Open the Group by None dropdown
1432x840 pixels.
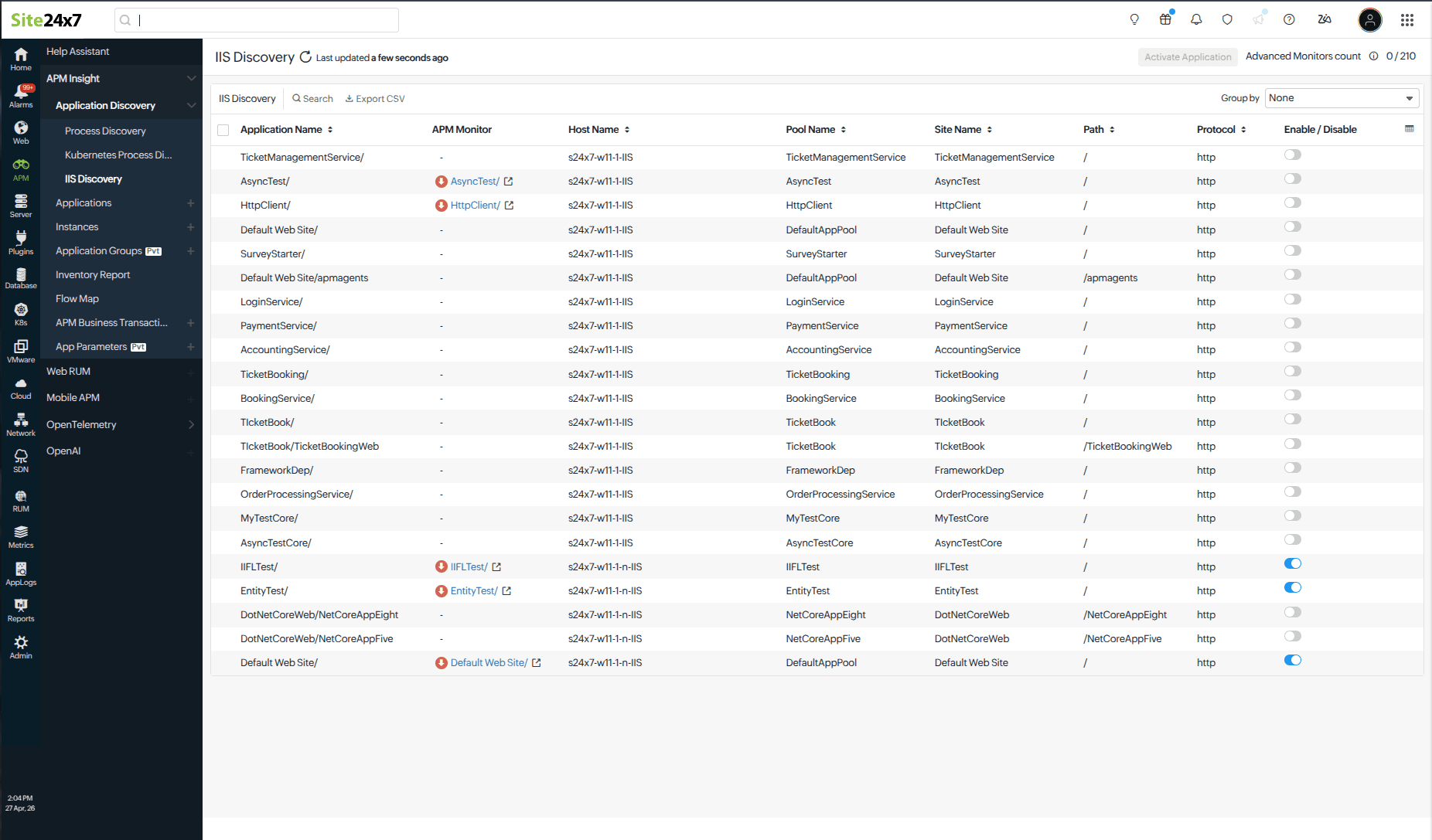[1342, 98]
